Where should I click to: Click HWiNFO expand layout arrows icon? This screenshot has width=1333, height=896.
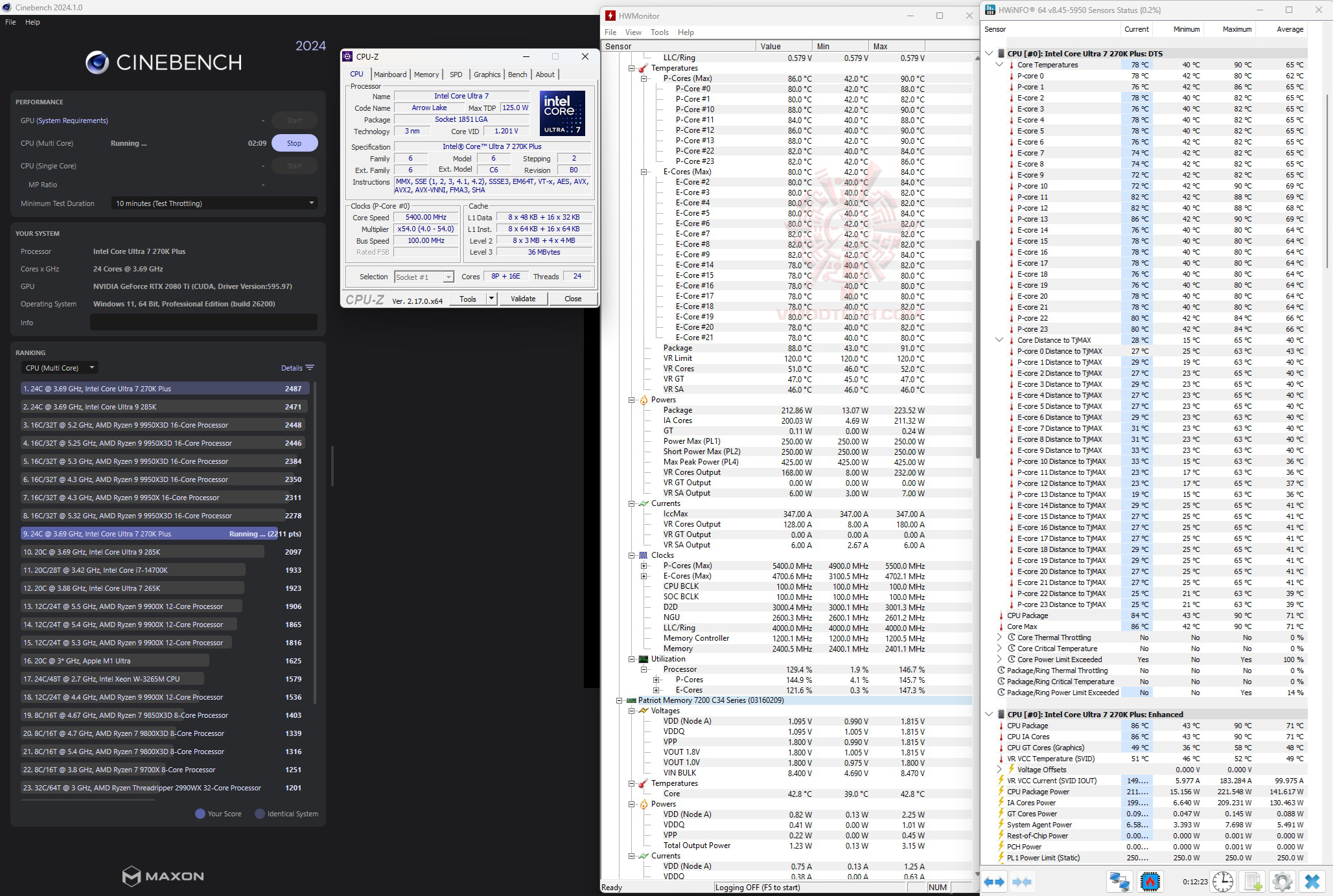click(993, 881)
